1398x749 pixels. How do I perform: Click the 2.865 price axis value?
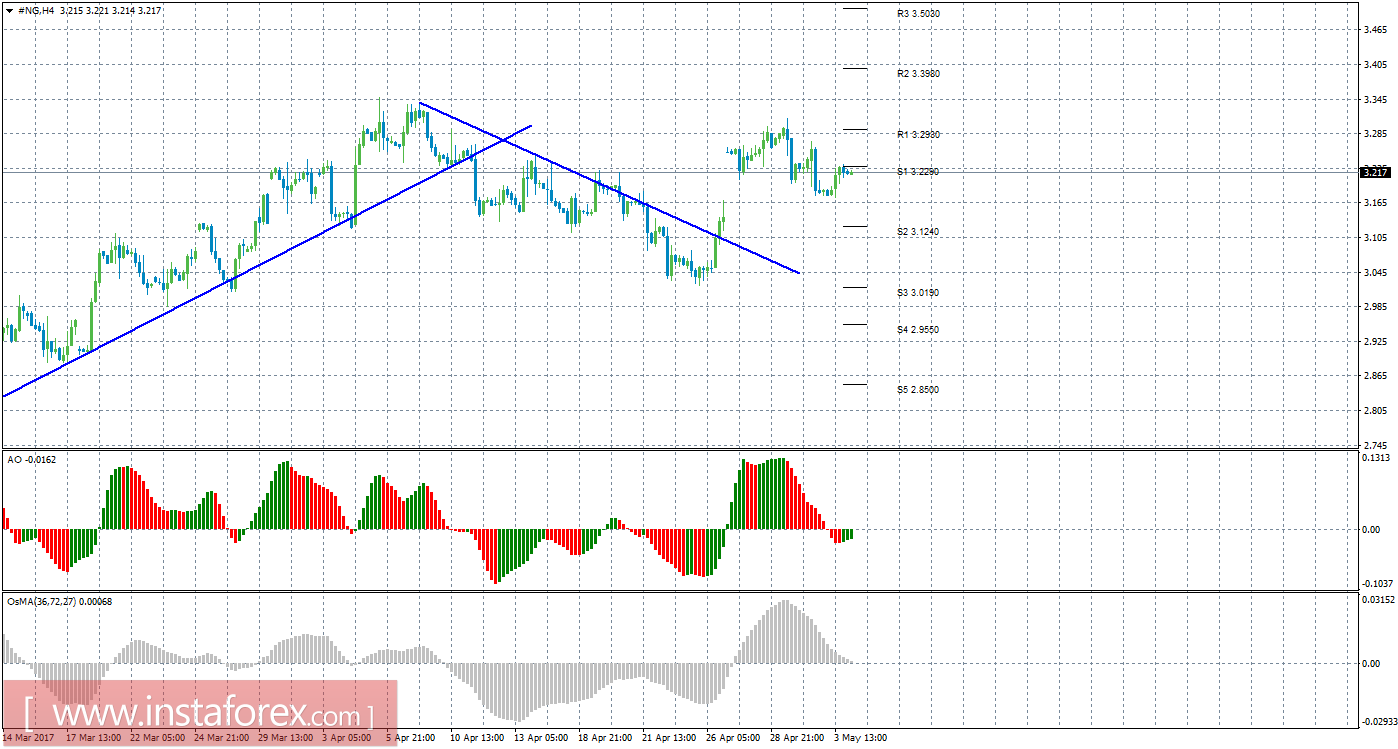tap(1377, 376)
